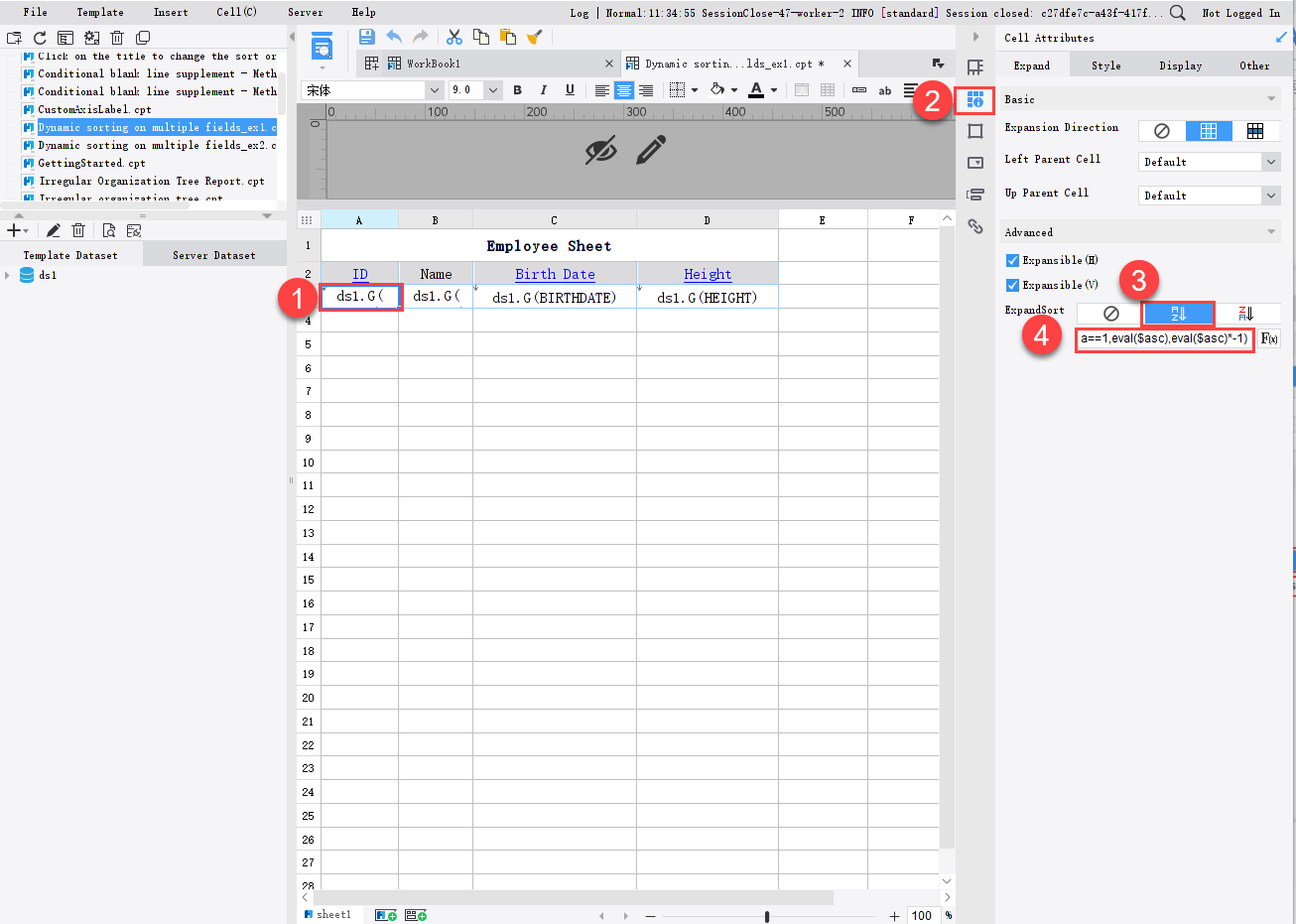
Task: Collapse the Advanced section
Action: click(1271, 232)
